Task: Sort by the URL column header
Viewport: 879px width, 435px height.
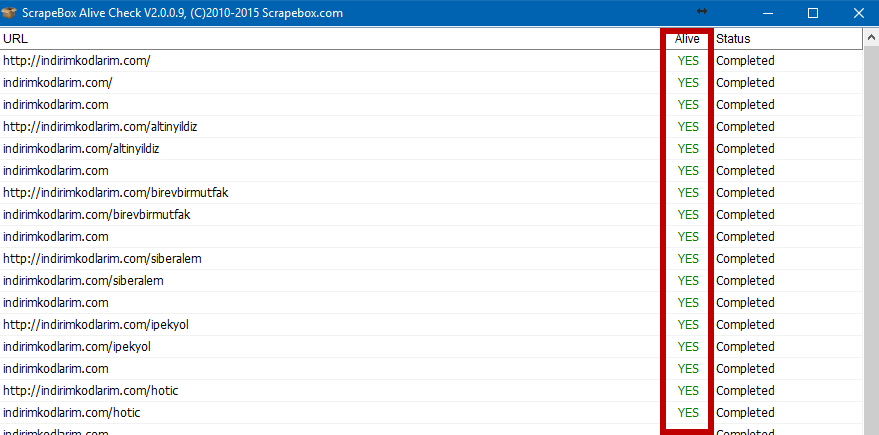Action: [331, 39]
